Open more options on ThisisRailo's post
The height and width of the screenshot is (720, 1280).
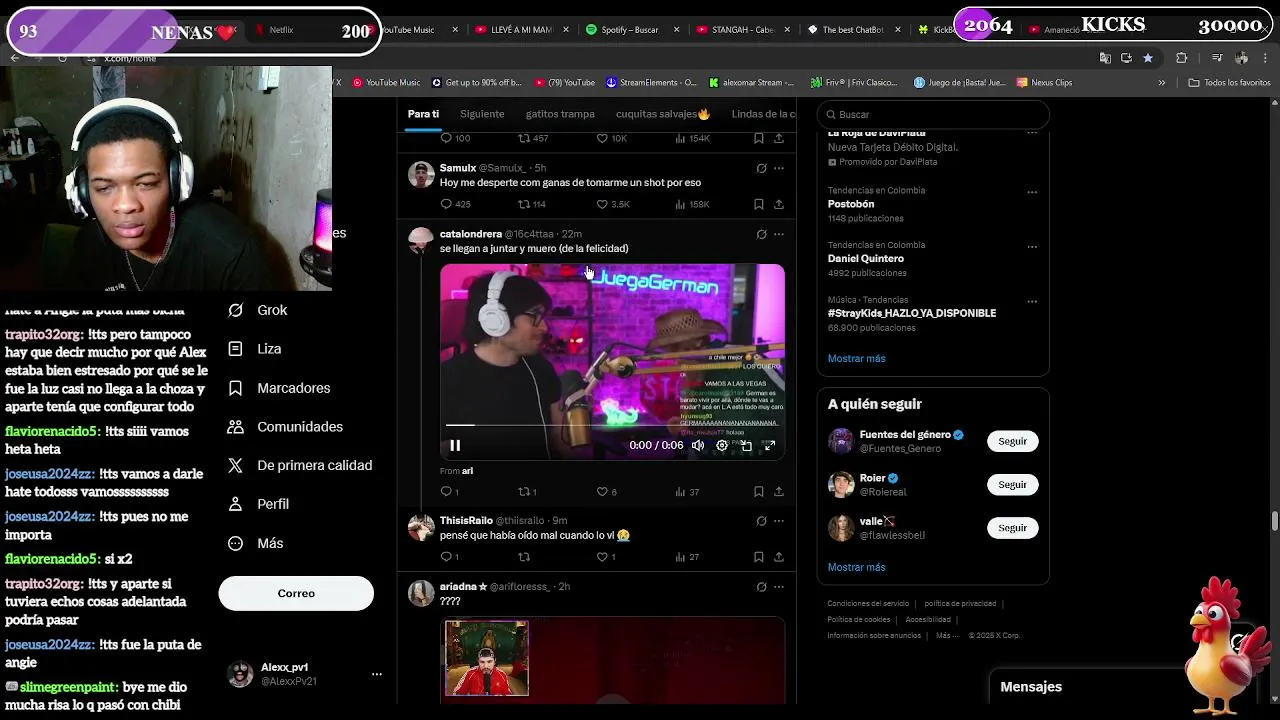click(779, 521)
